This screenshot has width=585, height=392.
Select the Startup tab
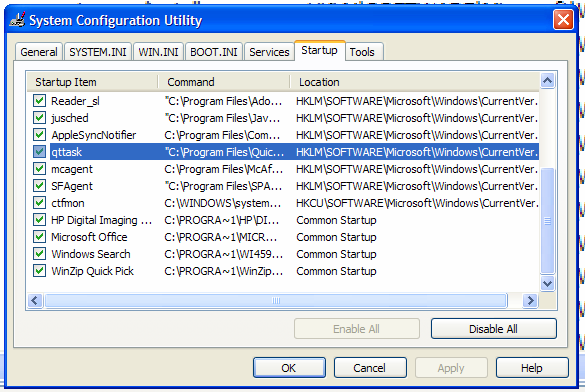click(x=319, y=50)
